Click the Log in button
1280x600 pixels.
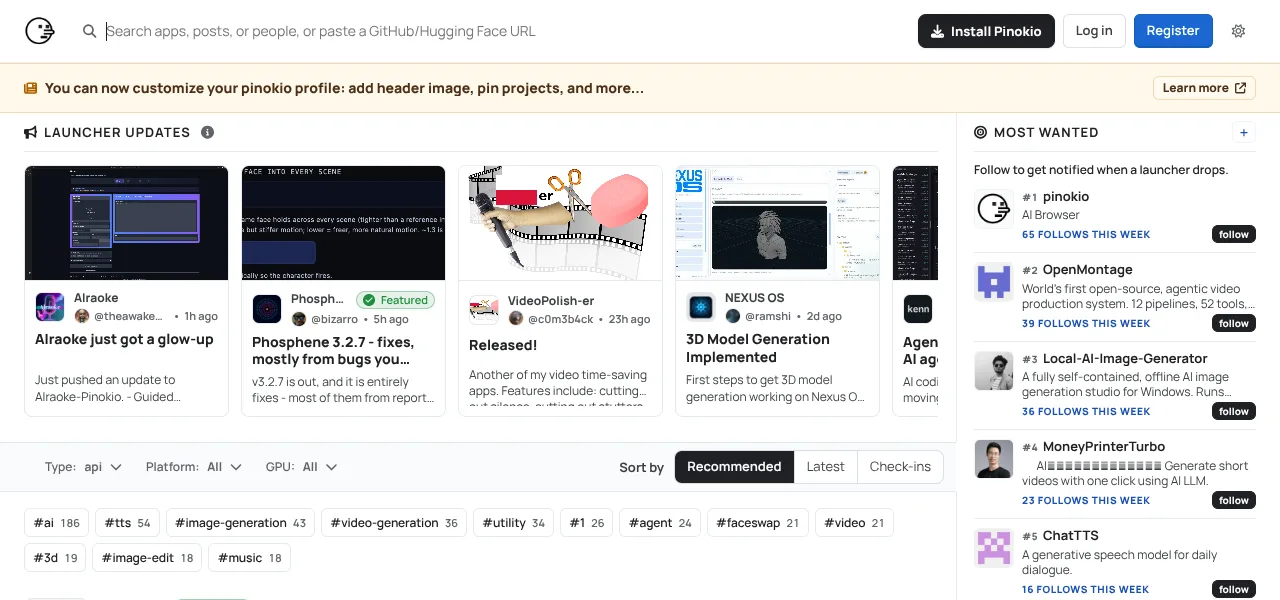tap(1094, 31)
